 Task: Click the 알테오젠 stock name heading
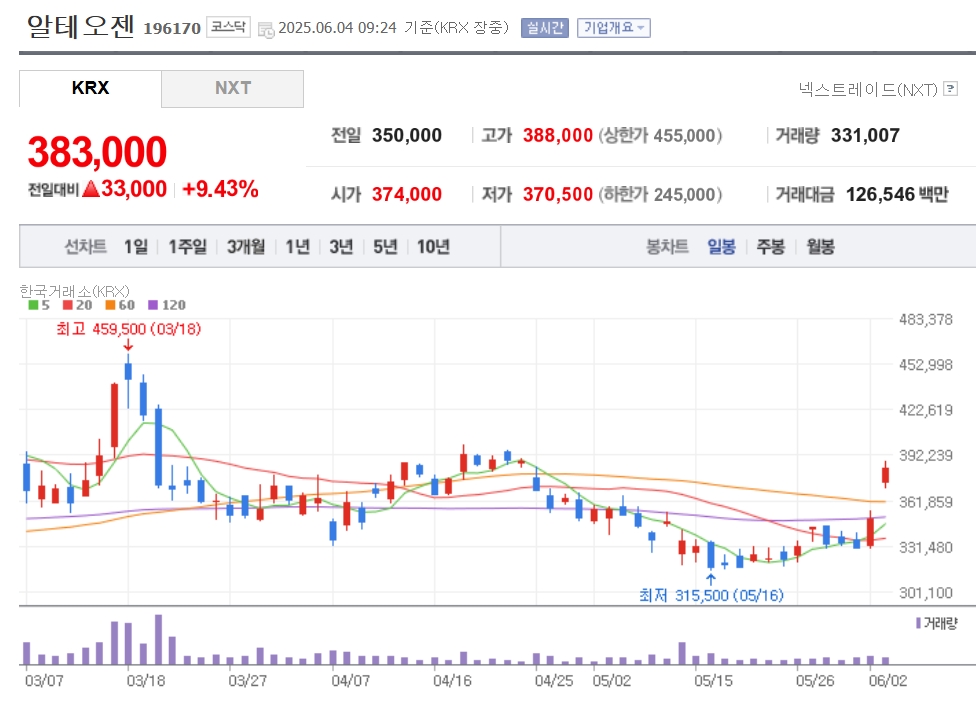click(x=80, y=27)
